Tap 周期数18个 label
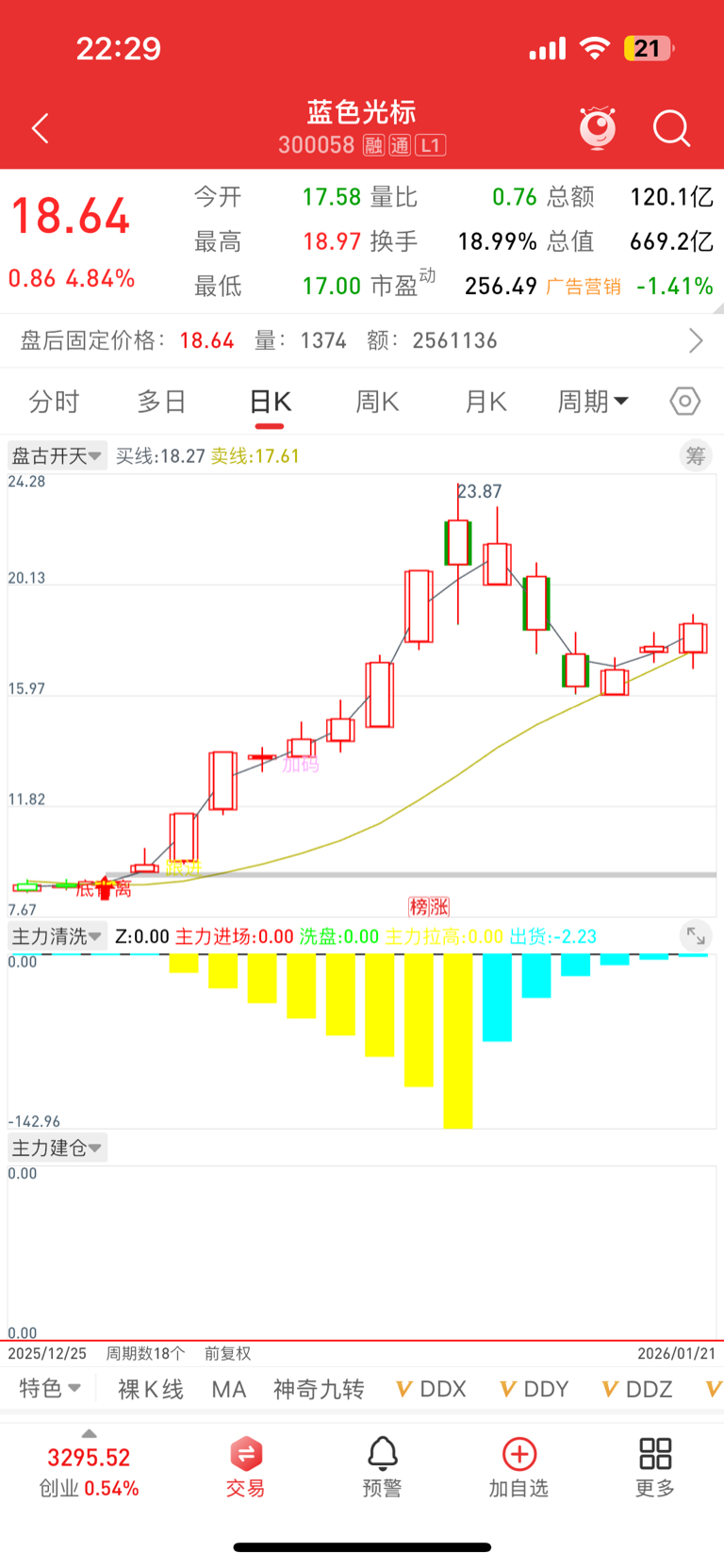This screenshot has width=724, height=1568. coord(145,1353)
